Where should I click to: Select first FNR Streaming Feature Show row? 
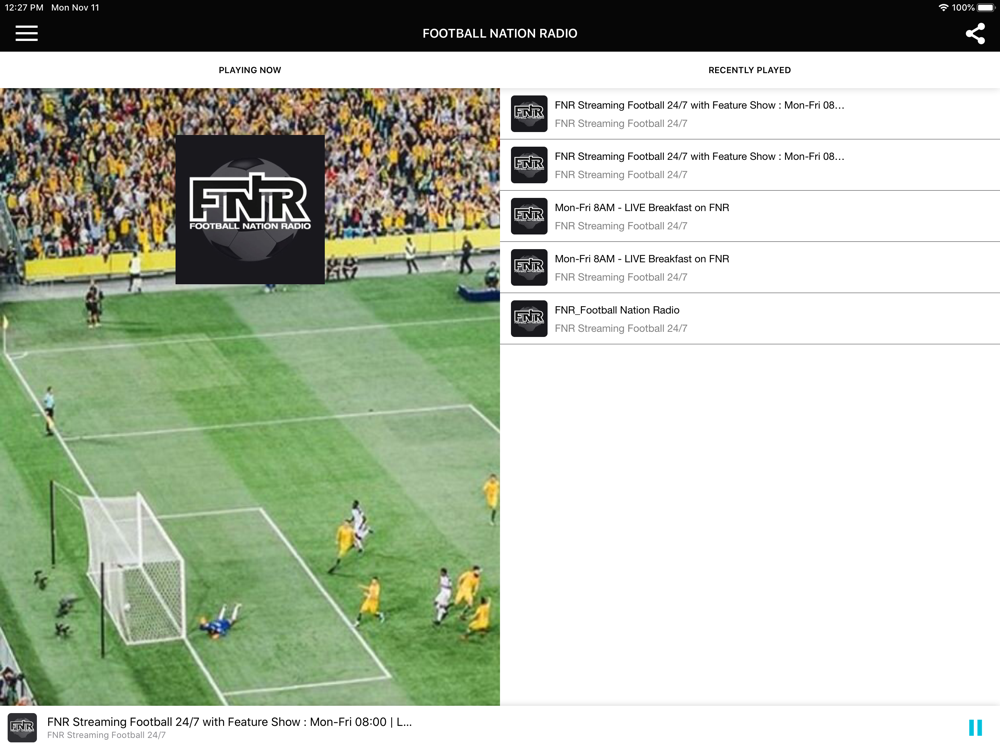pyautogui.click(x=750, y=114)
